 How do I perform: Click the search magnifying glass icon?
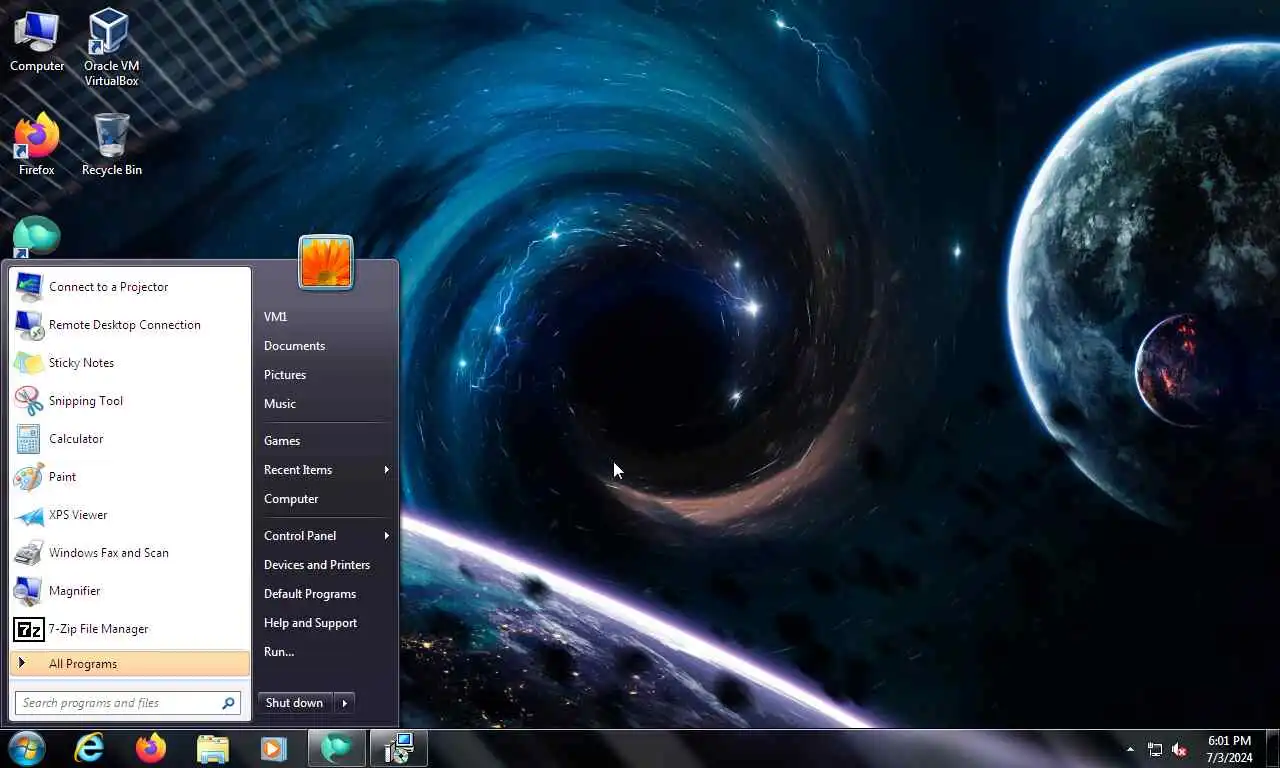click(x=228, y=703)
